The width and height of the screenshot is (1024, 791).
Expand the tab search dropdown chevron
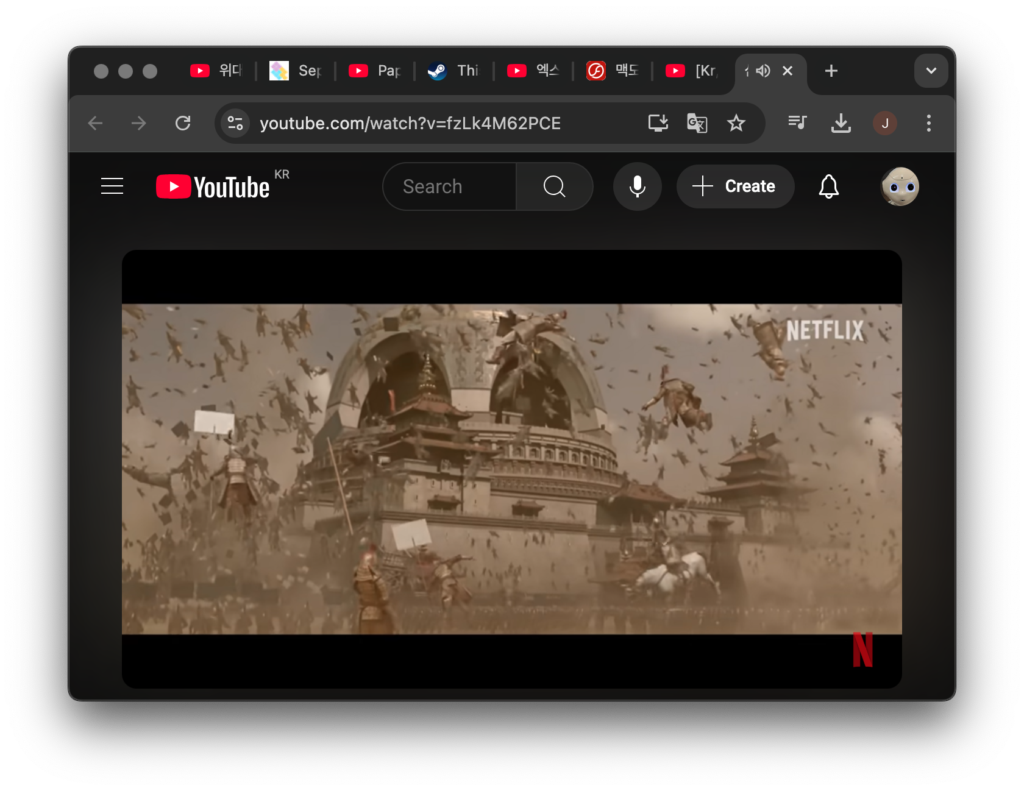click(x=931, y=71)
